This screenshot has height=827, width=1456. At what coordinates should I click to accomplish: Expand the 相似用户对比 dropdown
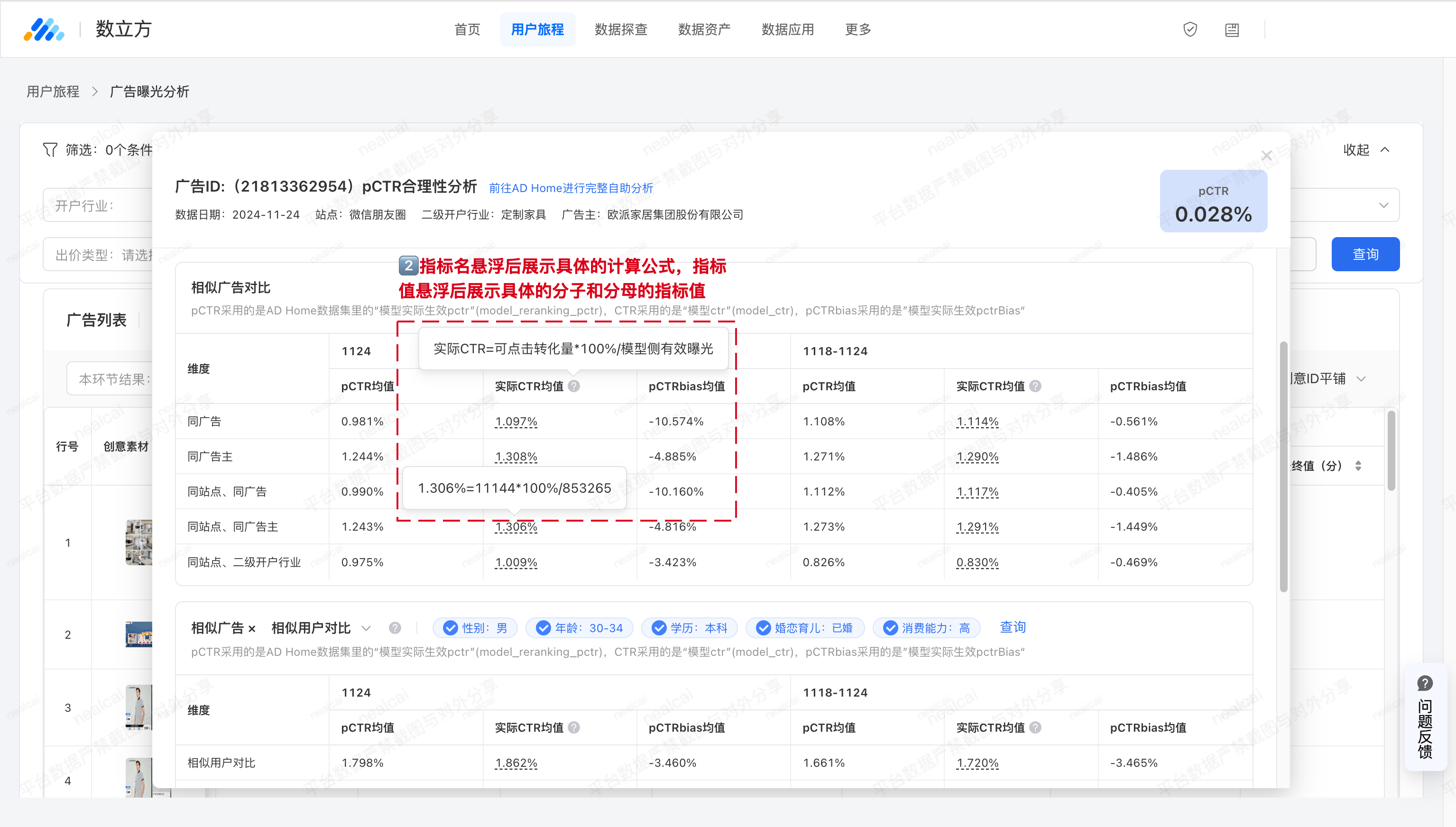[x=367, y=628]
